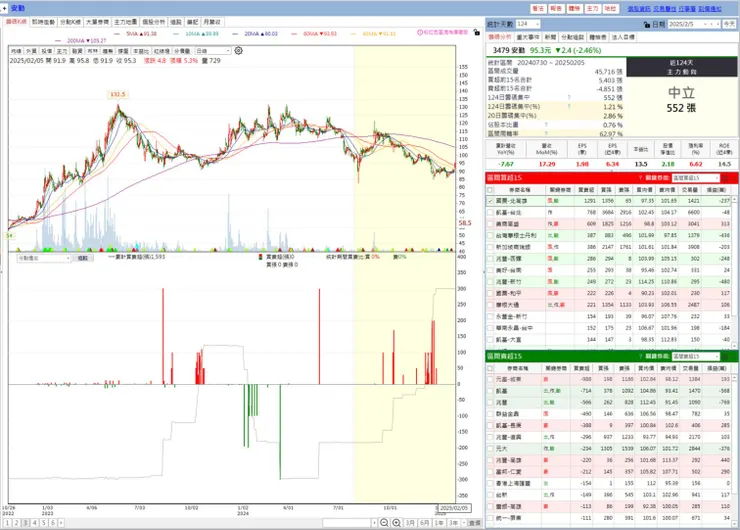Click question mark next to 124日籌碼集中

tap(569, 98)
